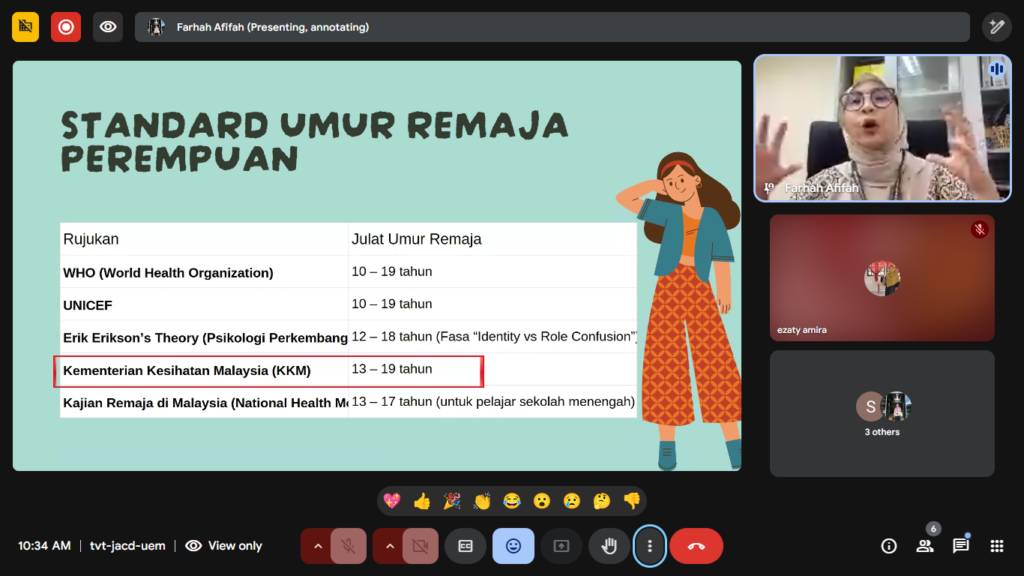Viewport: 1024px width, 576px height.
Task: Raise your hand
Action: click(609, 546)
